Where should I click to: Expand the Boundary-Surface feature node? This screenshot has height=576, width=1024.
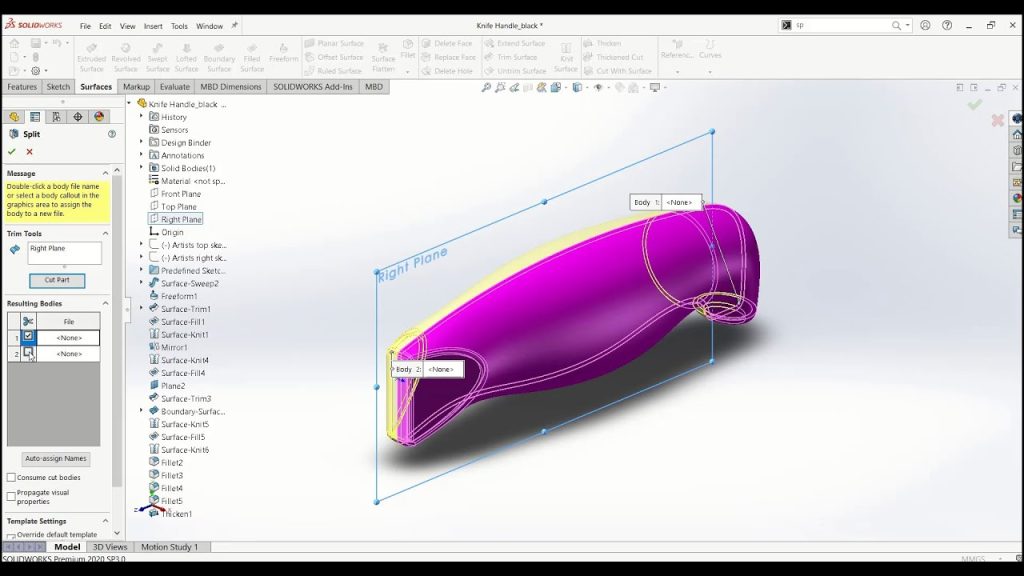142,411
